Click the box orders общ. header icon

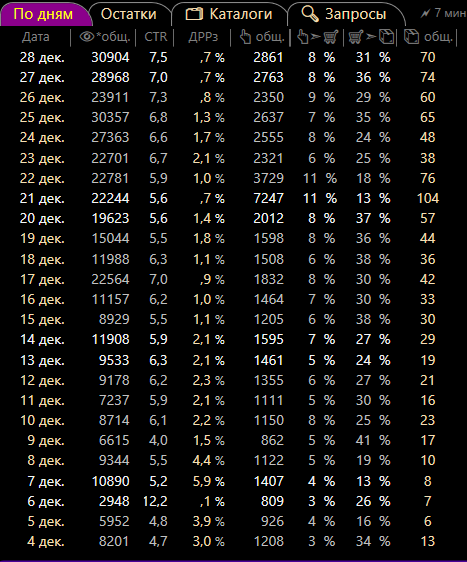[x=411, y=37]
